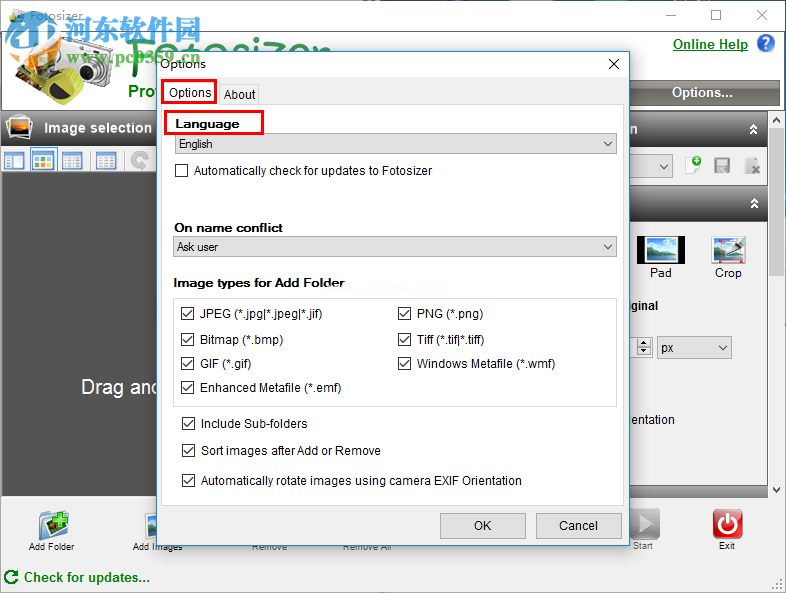Uncheck the JPEG image type checkbox

tap(188, 314)
